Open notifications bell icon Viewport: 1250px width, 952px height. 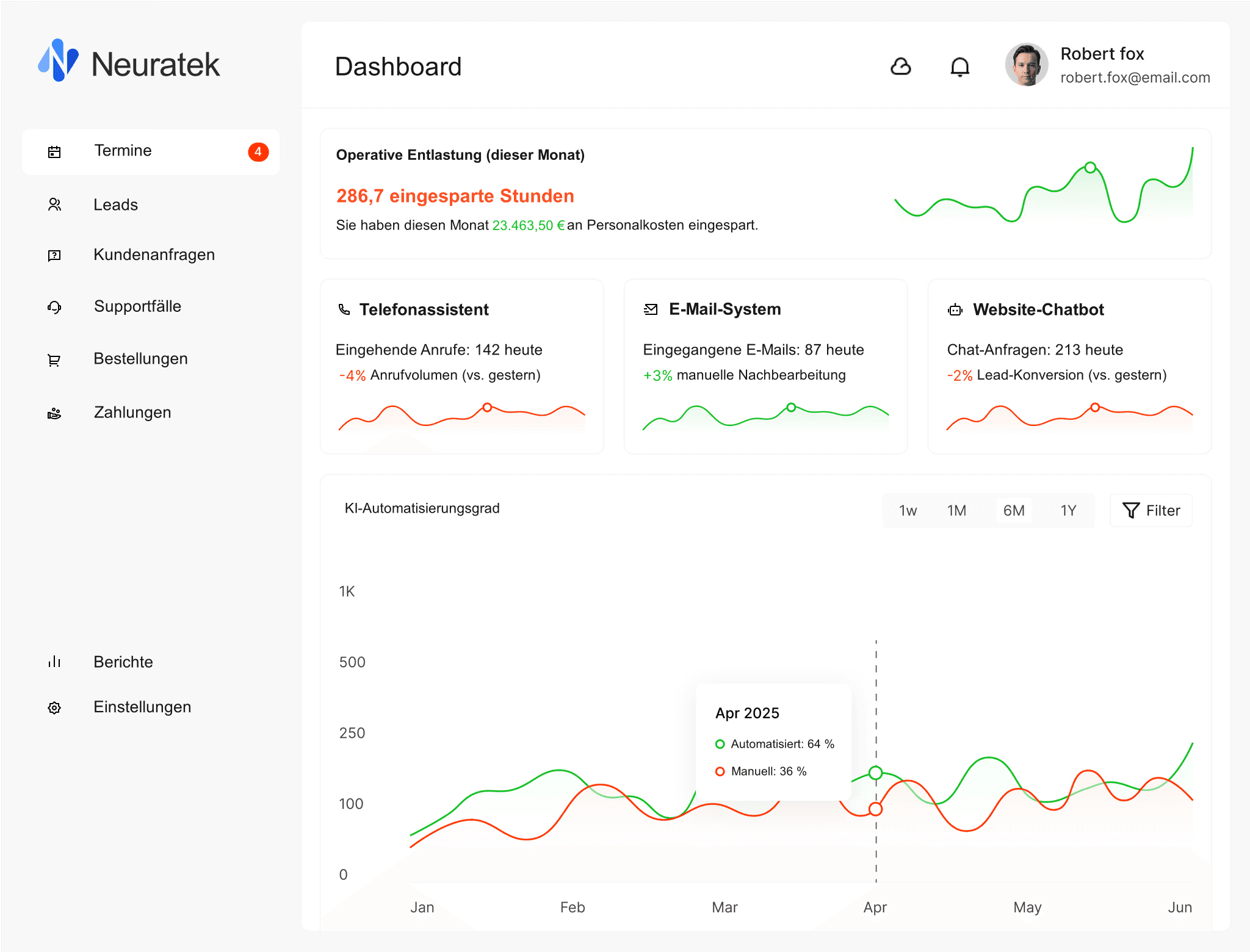[x=959, y=67]
